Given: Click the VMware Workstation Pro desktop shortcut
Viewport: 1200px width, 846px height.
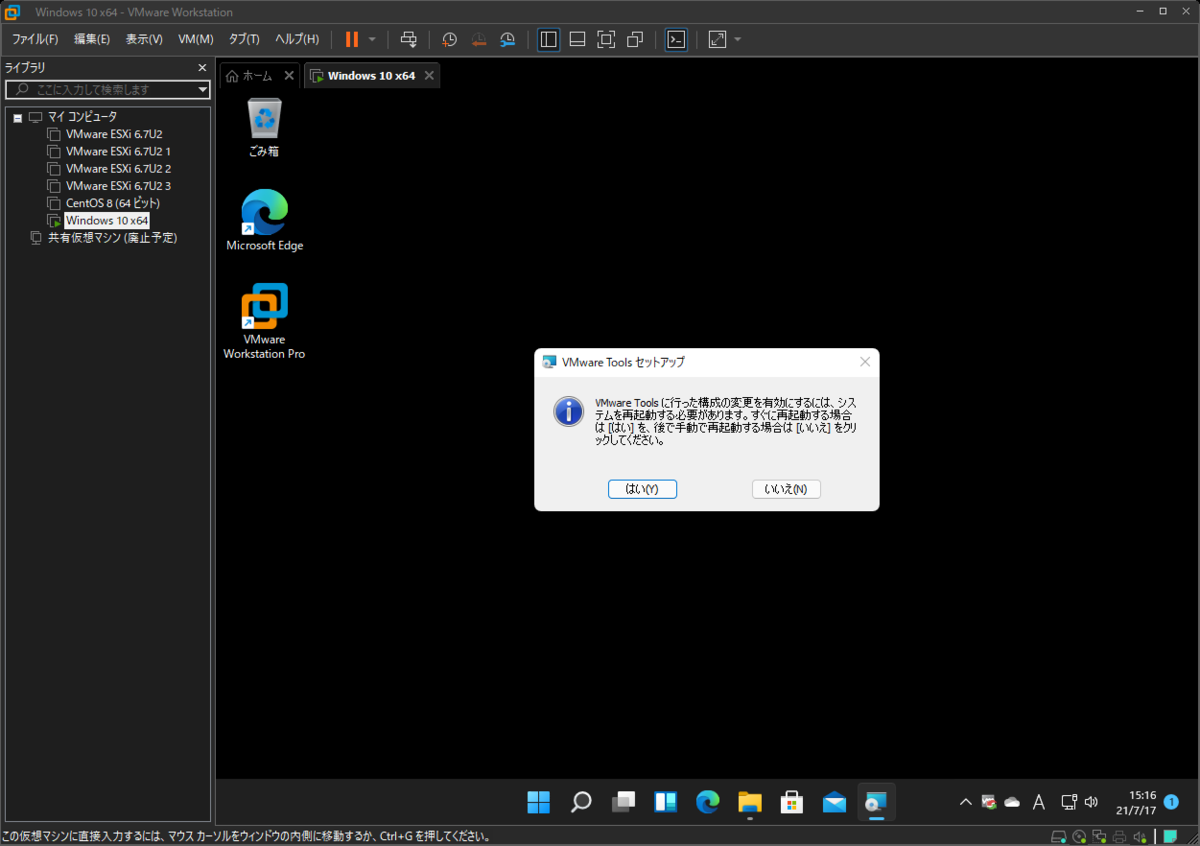Looking at the screenshot, I should point(264,321).
